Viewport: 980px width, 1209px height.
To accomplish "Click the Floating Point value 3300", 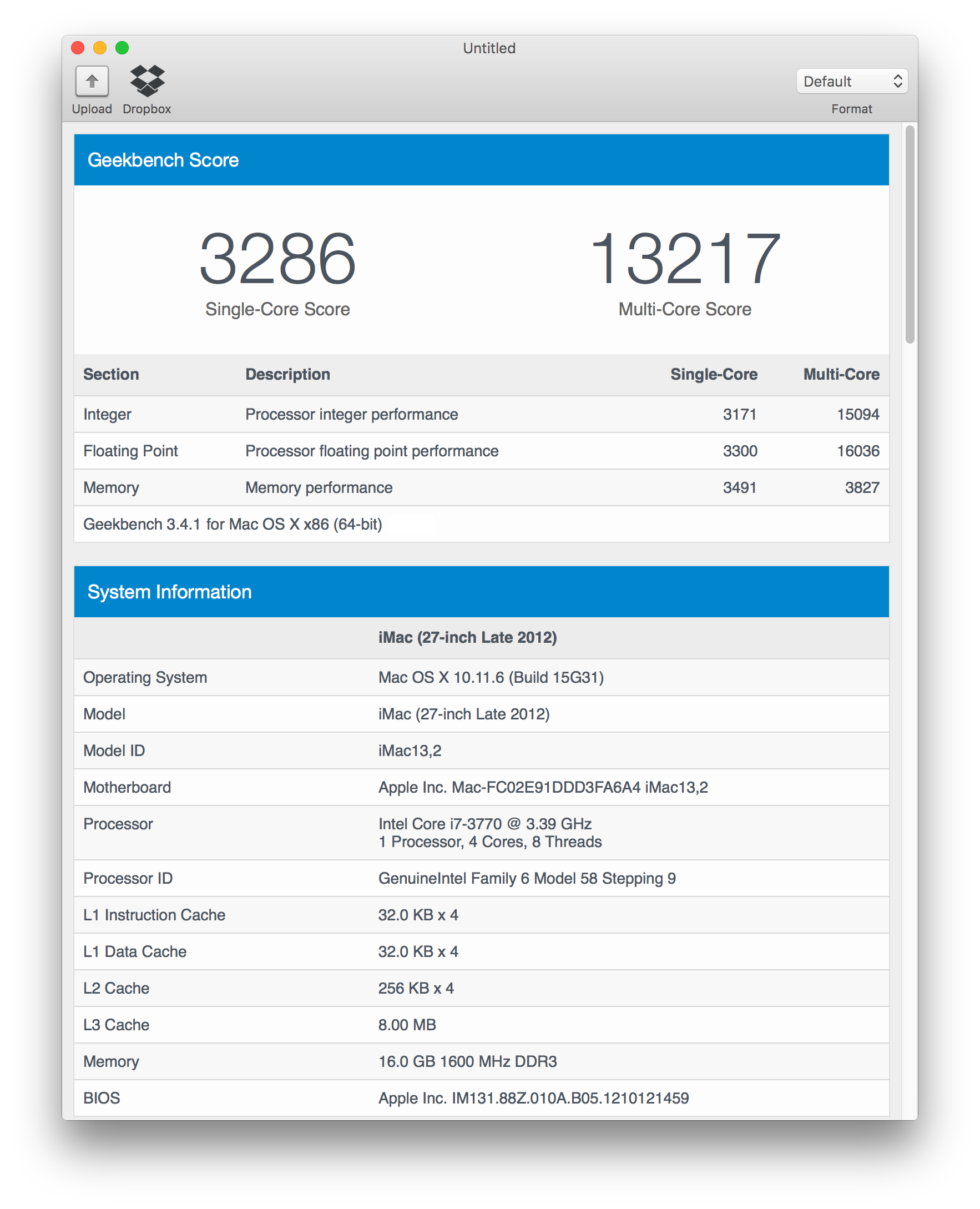I will click(x=740, y=451).
